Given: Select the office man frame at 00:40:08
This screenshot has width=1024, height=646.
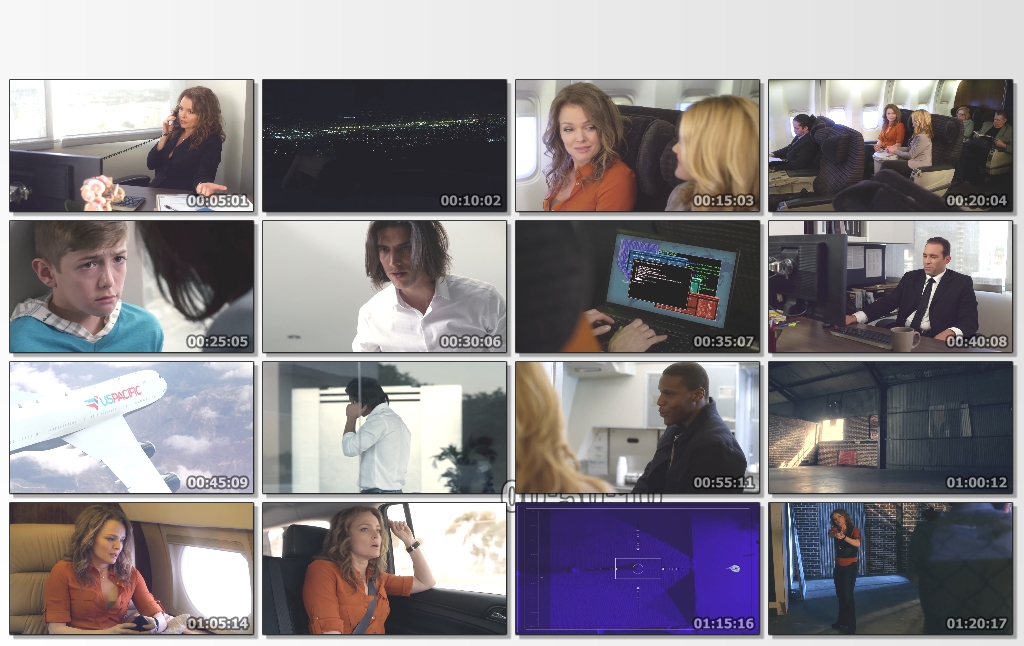Looking at the screenshot, I should [891, 286].
